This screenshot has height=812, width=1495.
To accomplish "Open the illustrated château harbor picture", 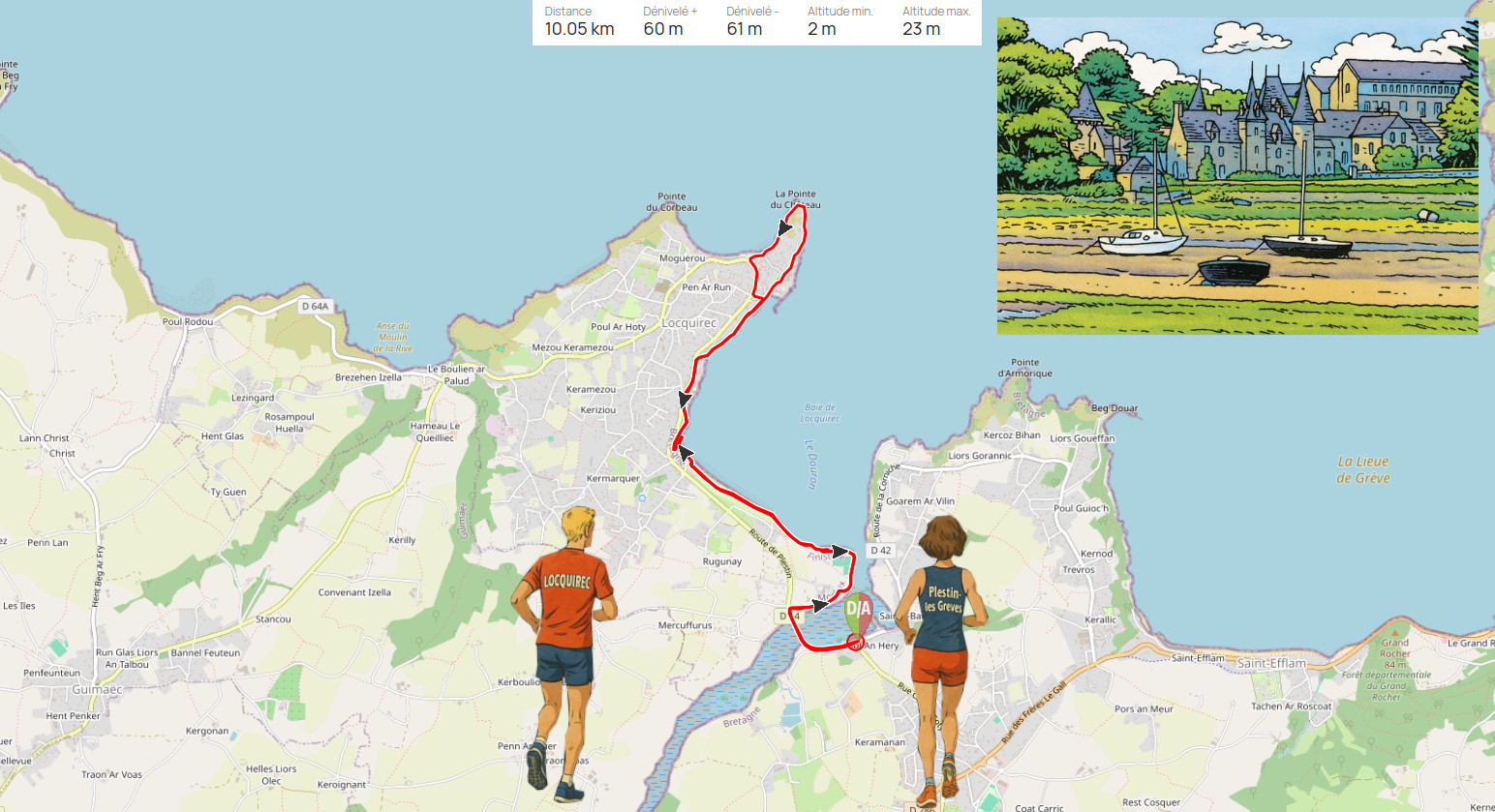I will coord(1237,175).
